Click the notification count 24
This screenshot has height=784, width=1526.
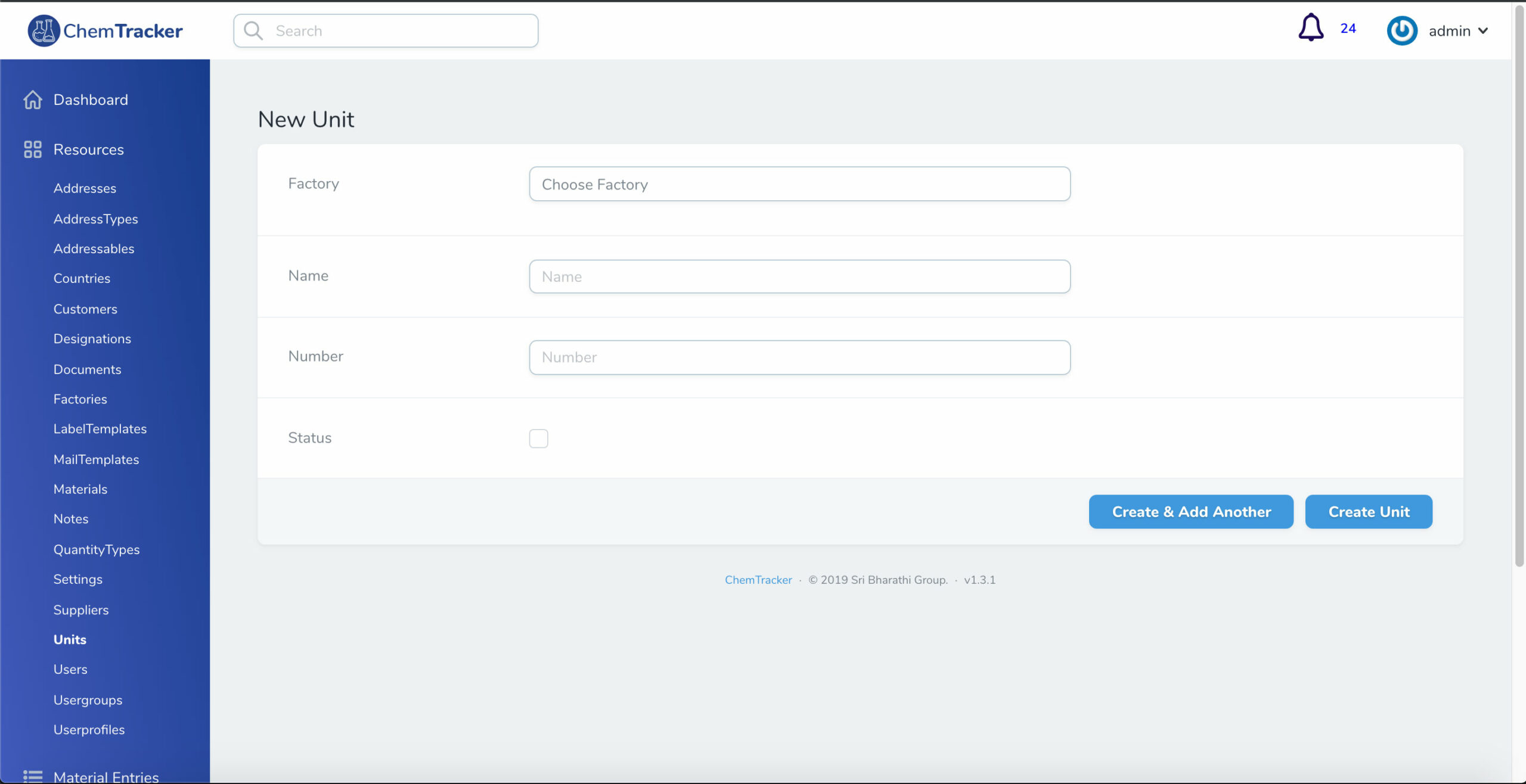1348,29
